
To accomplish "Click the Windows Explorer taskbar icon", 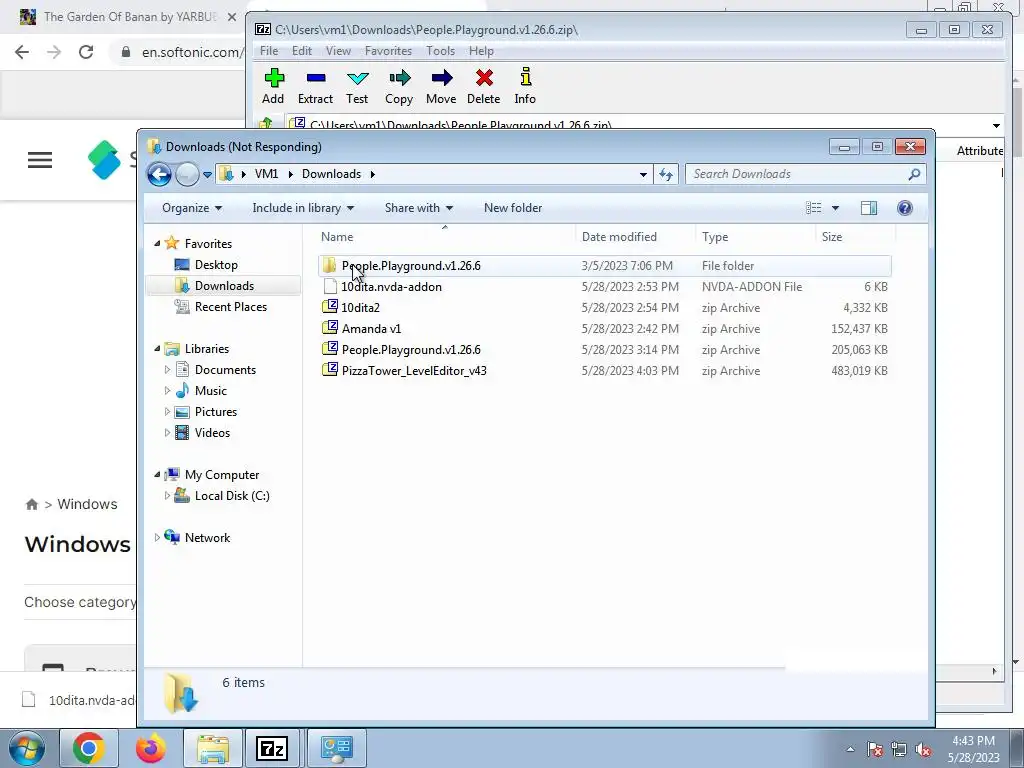I will click(x=213, y=748).
